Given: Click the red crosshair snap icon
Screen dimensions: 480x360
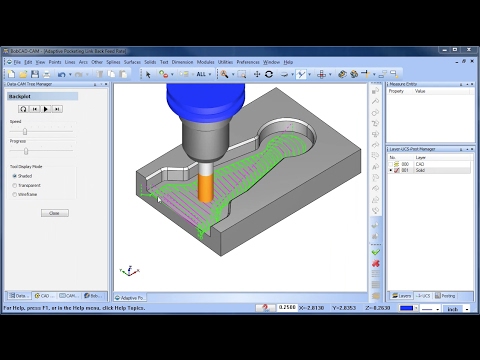Looking at the screenshot, I should coord(321,74).
